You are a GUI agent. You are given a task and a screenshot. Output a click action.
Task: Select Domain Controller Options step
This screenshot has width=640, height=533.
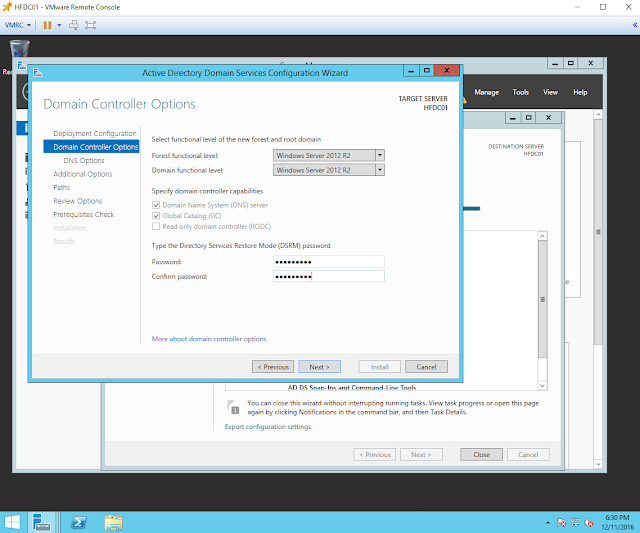click(x=91, y=147)
